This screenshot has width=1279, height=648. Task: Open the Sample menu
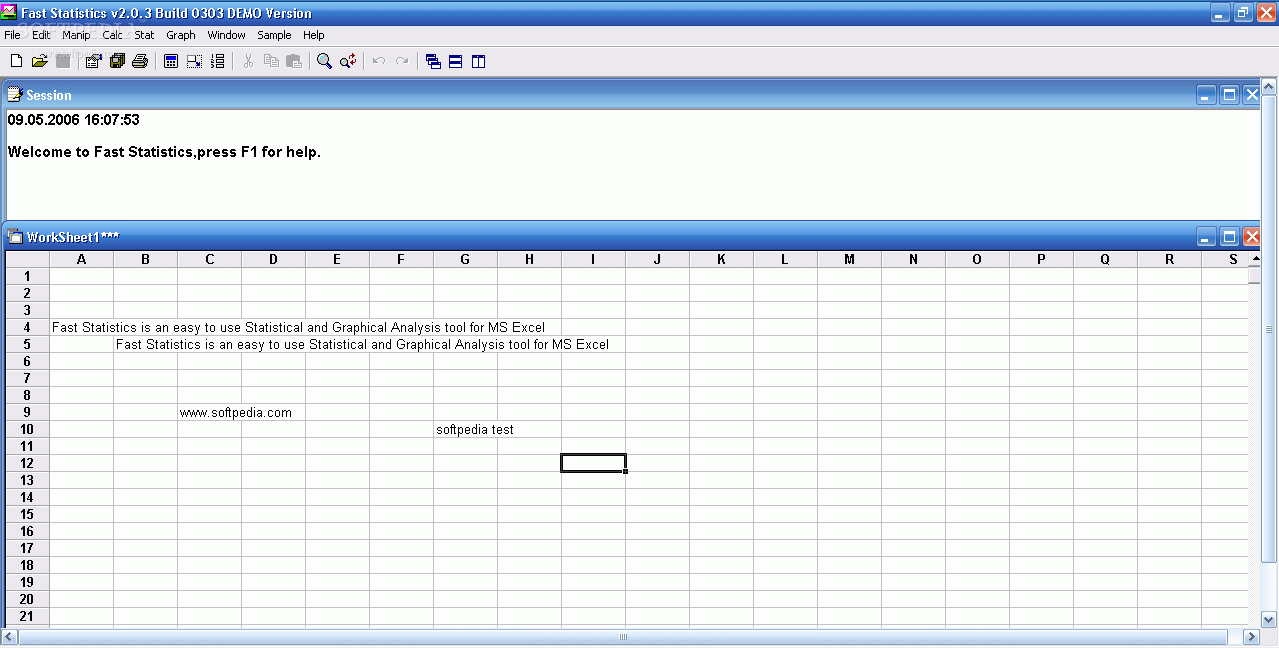coord(274,35)
